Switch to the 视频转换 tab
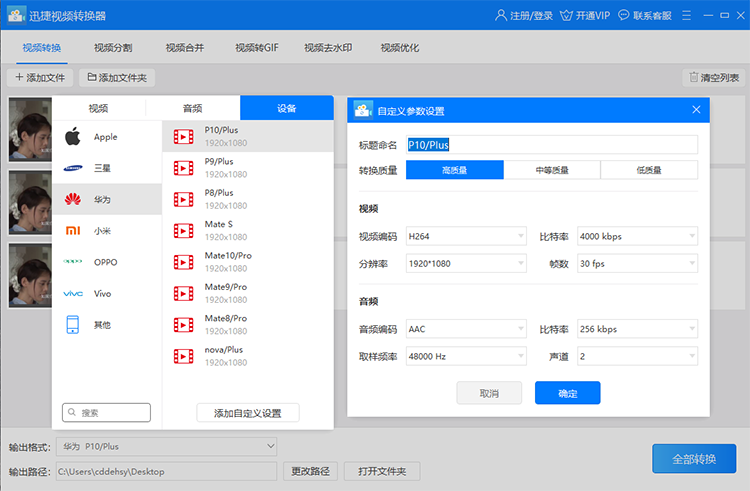 (42, 47)
